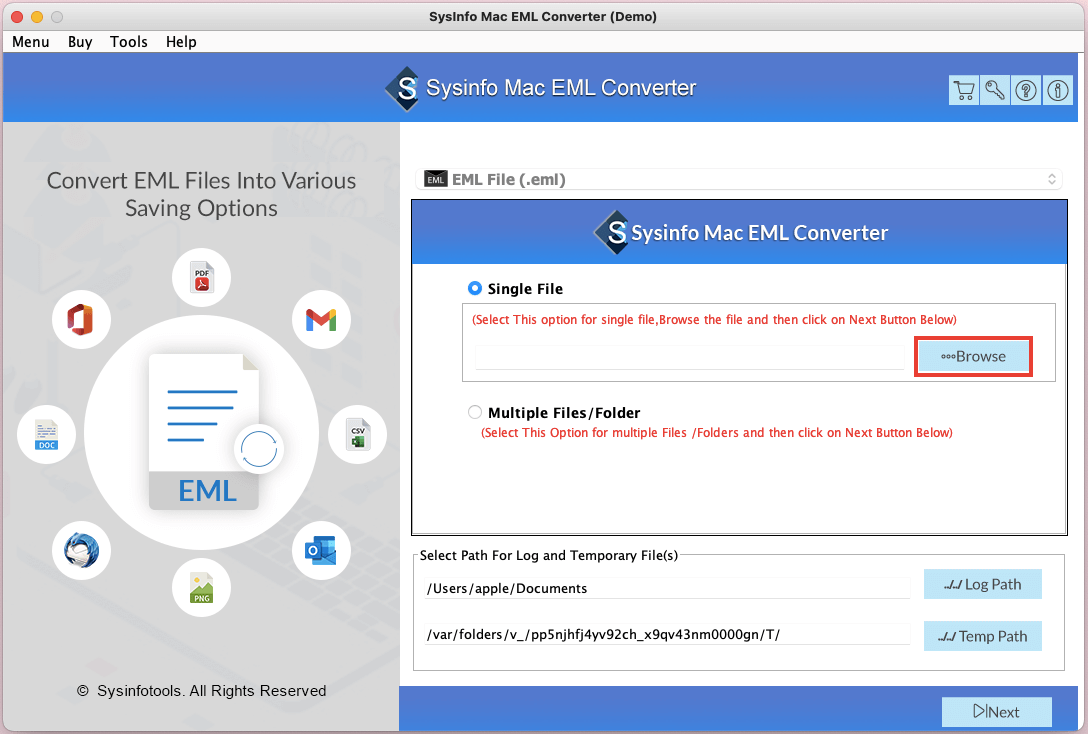Click the key activation icon
1088x734 pixels.
click(995, 90)
